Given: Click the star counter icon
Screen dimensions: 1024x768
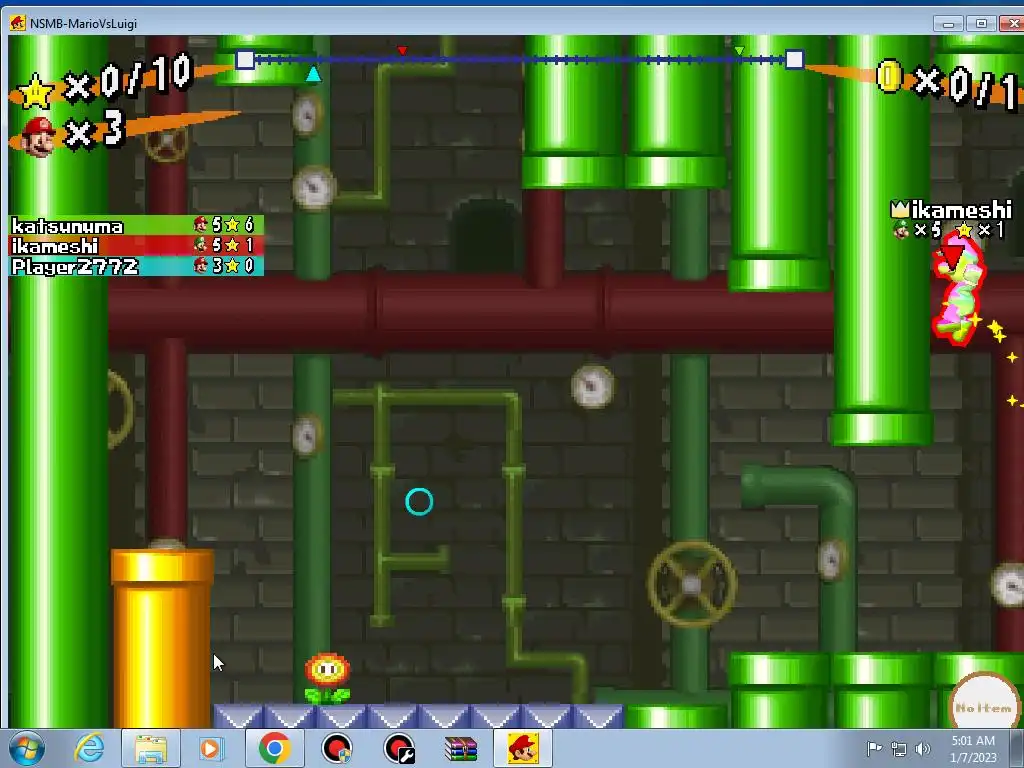Looking at the screenshot, I should click(x=35, y=90).
